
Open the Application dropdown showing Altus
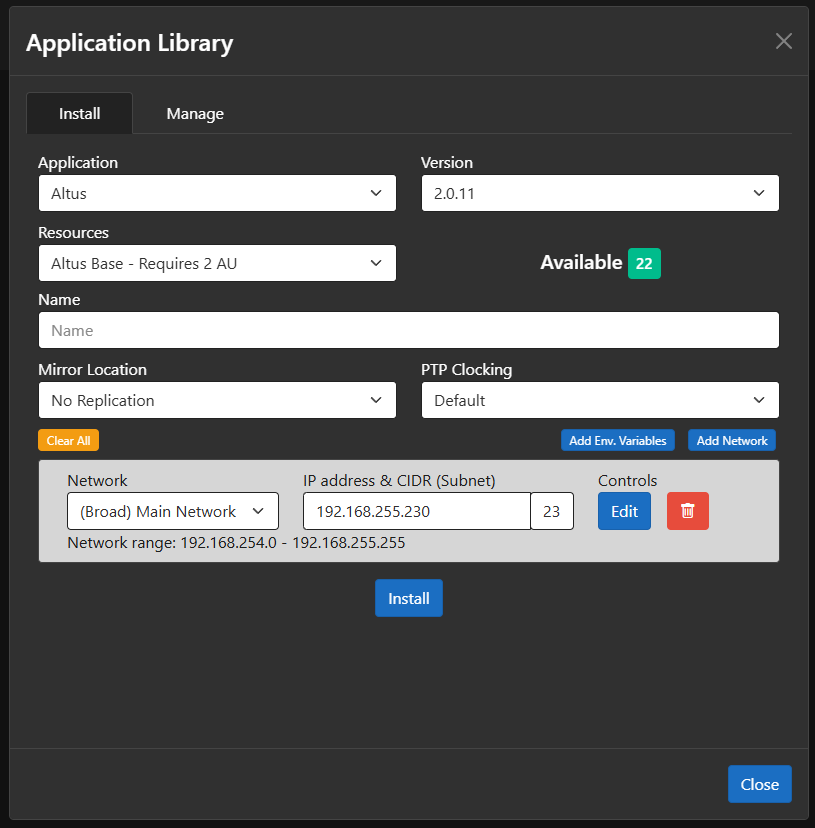(x=217, y=193)
